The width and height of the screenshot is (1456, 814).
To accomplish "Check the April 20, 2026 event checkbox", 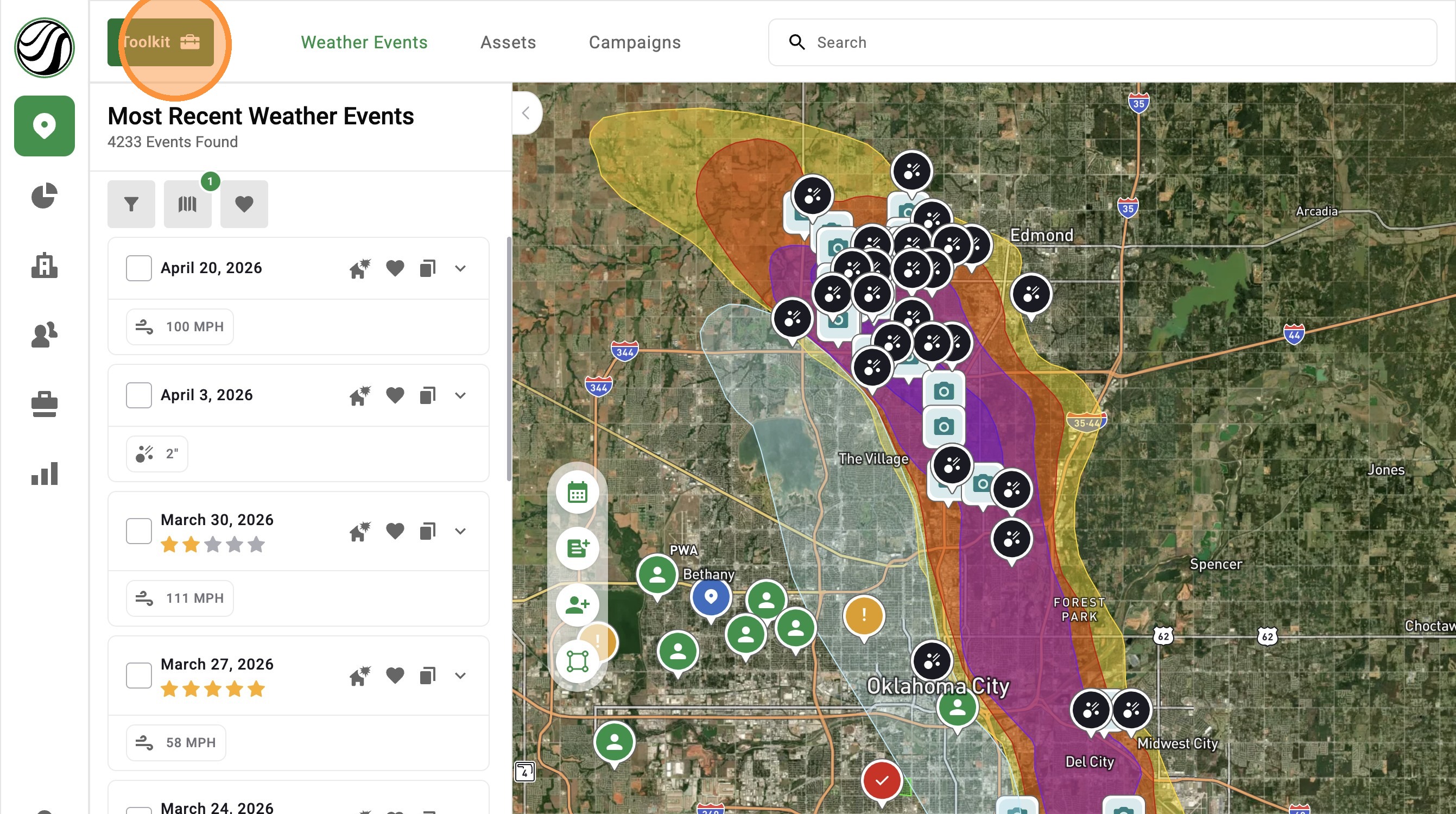I will pos(138,268).
